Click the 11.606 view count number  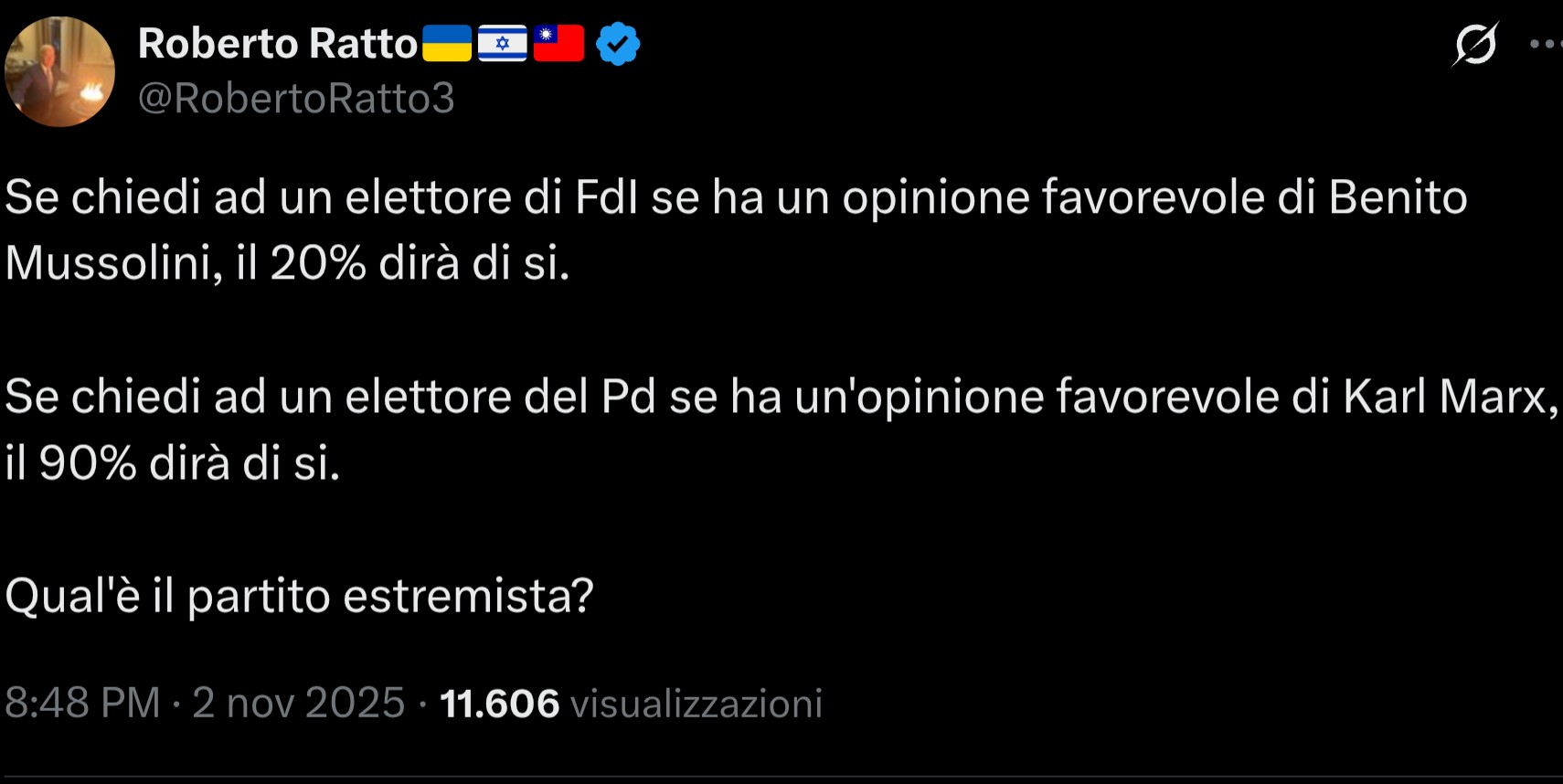[499, 704]
